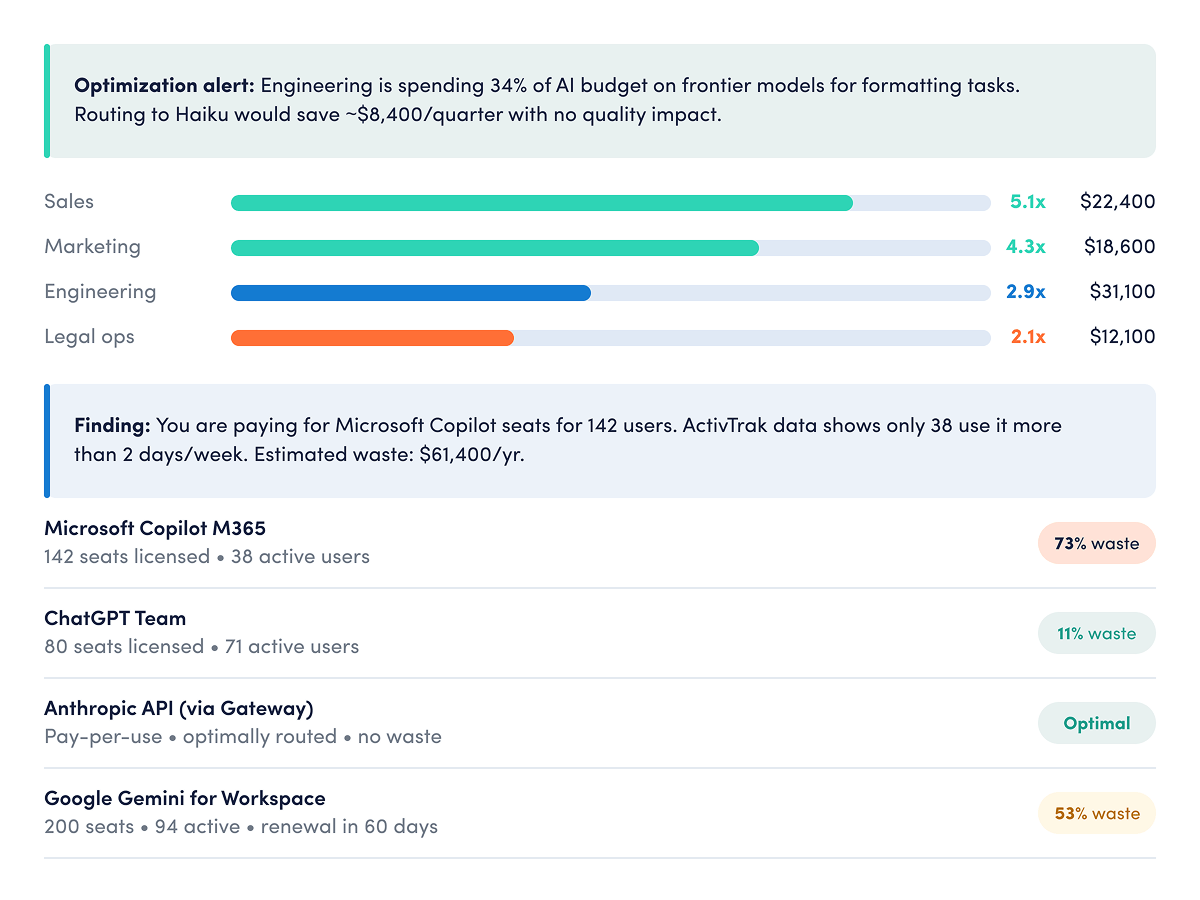The height and width of the screenshot is (900, 1200).
Task: Open the ChatGPT Team entry
Action: point(600,633)
